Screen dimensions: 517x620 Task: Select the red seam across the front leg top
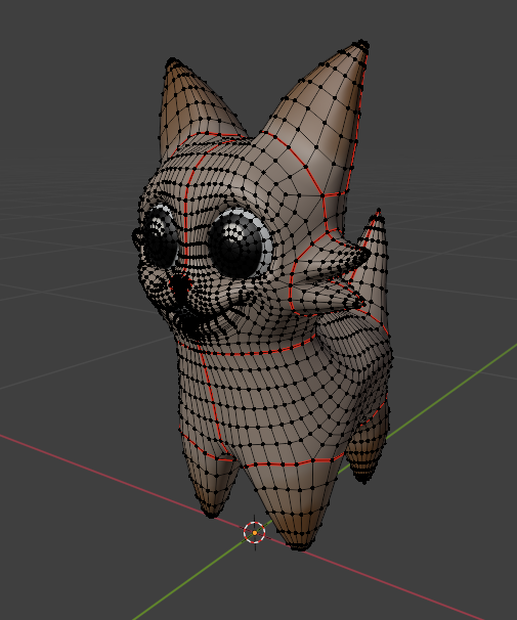(x=293, y=463)
